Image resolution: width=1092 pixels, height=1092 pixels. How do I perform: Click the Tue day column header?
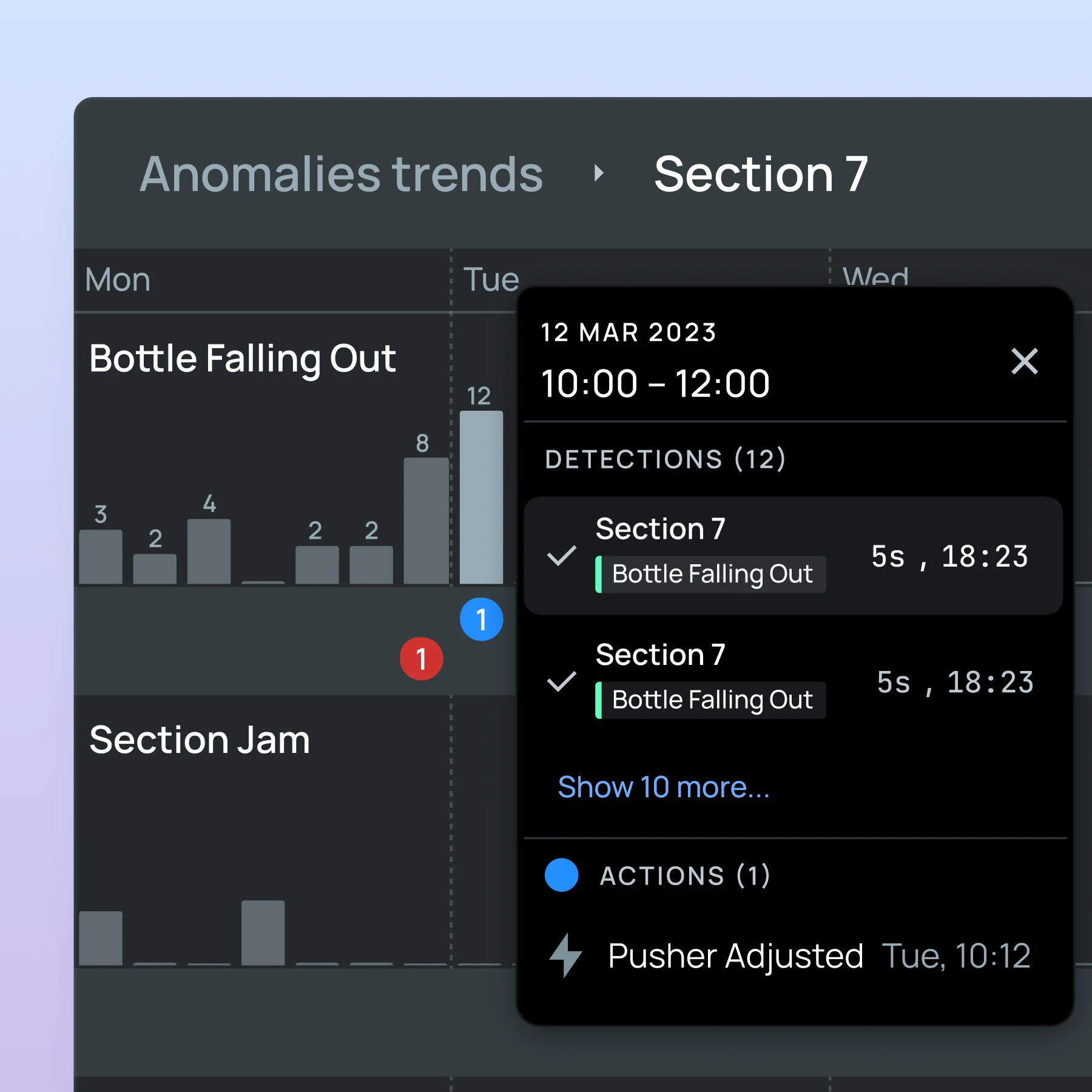click(491, 280)
